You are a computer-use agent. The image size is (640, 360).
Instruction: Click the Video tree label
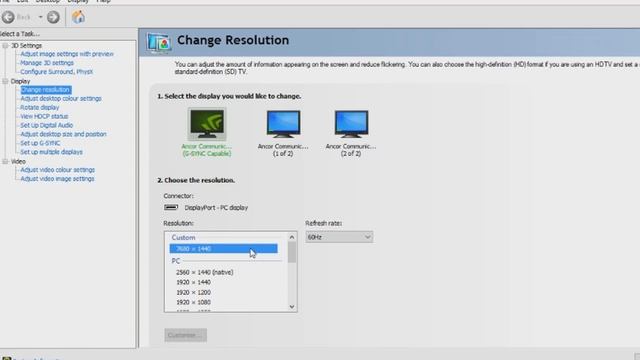coord(18,162)
